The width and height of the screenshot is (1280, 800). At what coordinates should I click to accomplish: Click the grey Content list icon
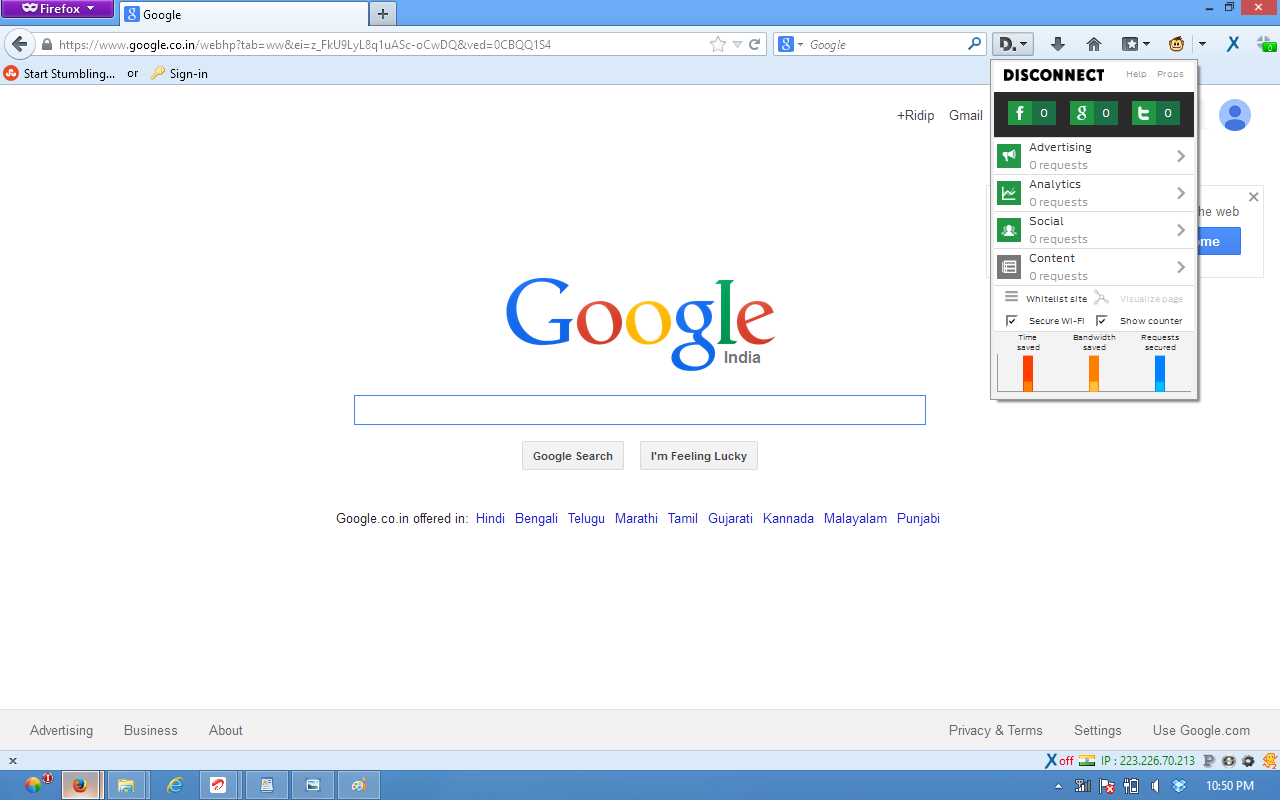pyautogui.click(x=1009, y=267)
